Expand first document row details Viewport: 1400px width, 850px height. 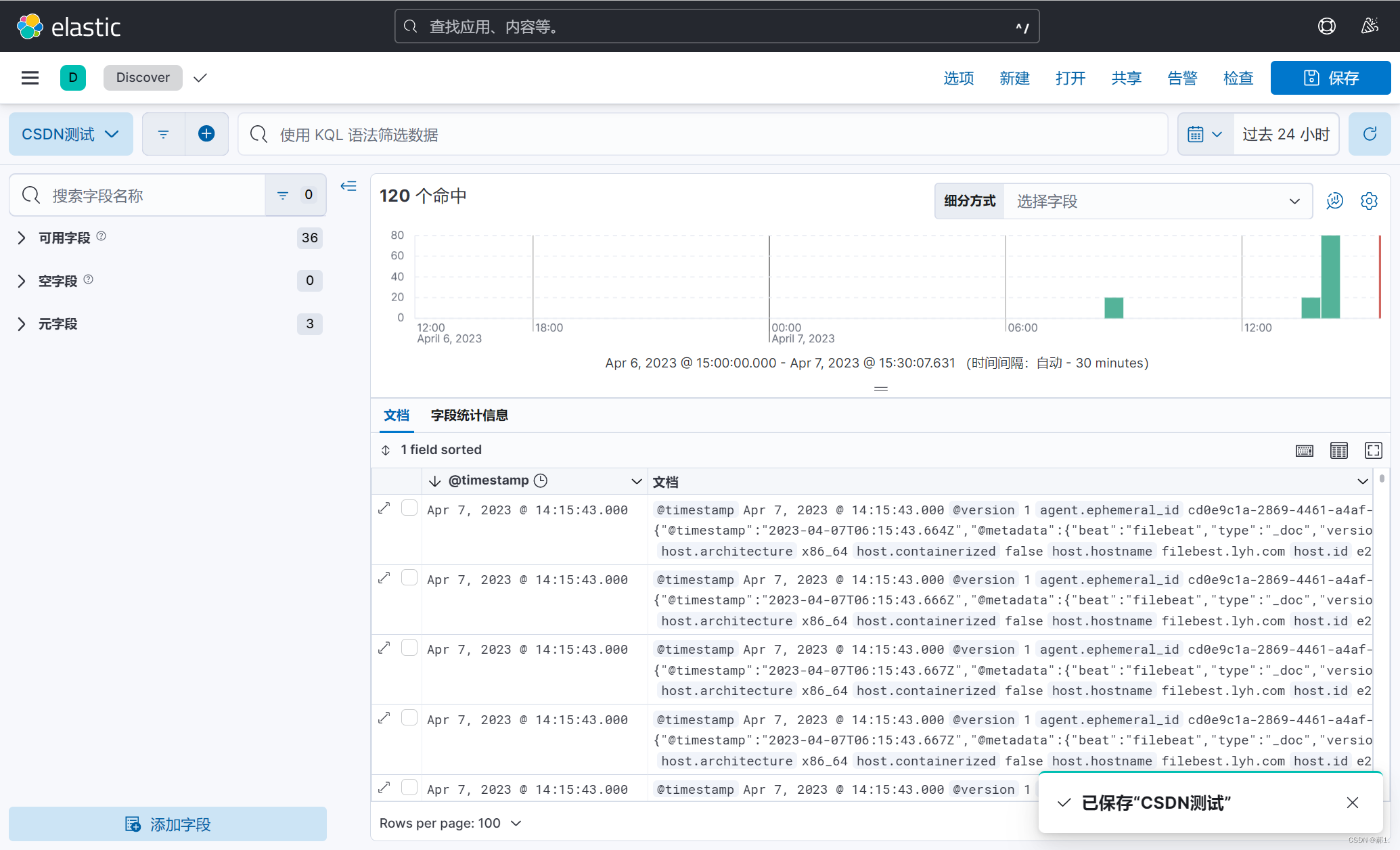(x=384, y=508)
